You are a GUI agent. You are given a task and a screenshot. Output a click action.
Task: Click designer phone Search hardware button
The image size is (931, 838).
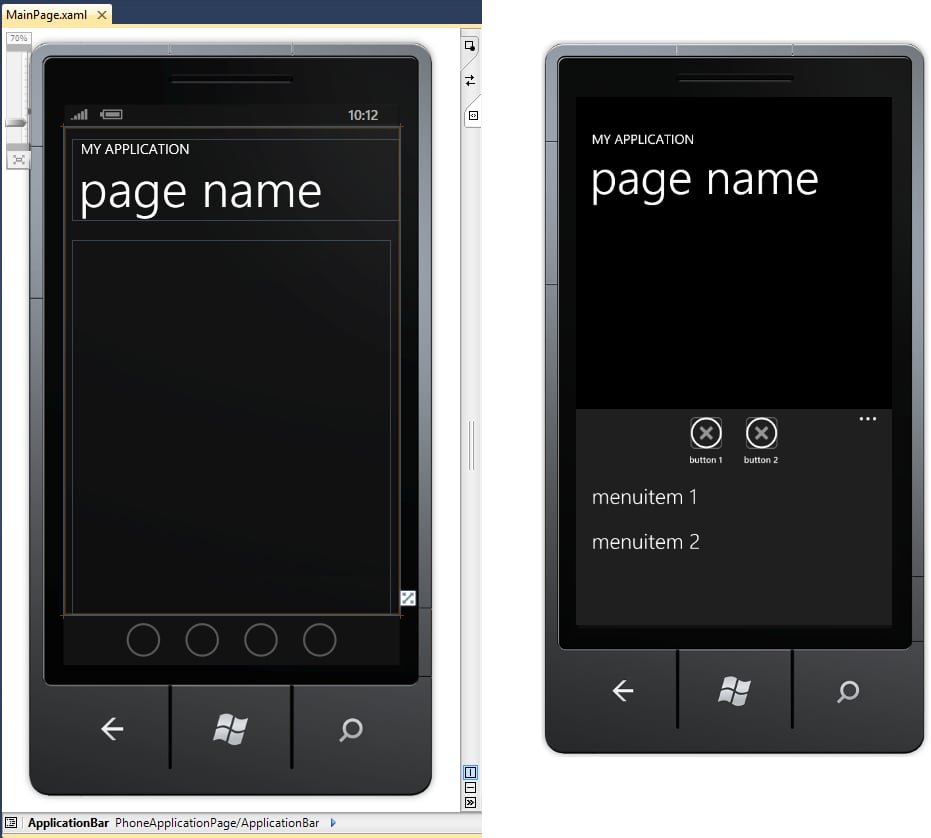click(351, 729)
